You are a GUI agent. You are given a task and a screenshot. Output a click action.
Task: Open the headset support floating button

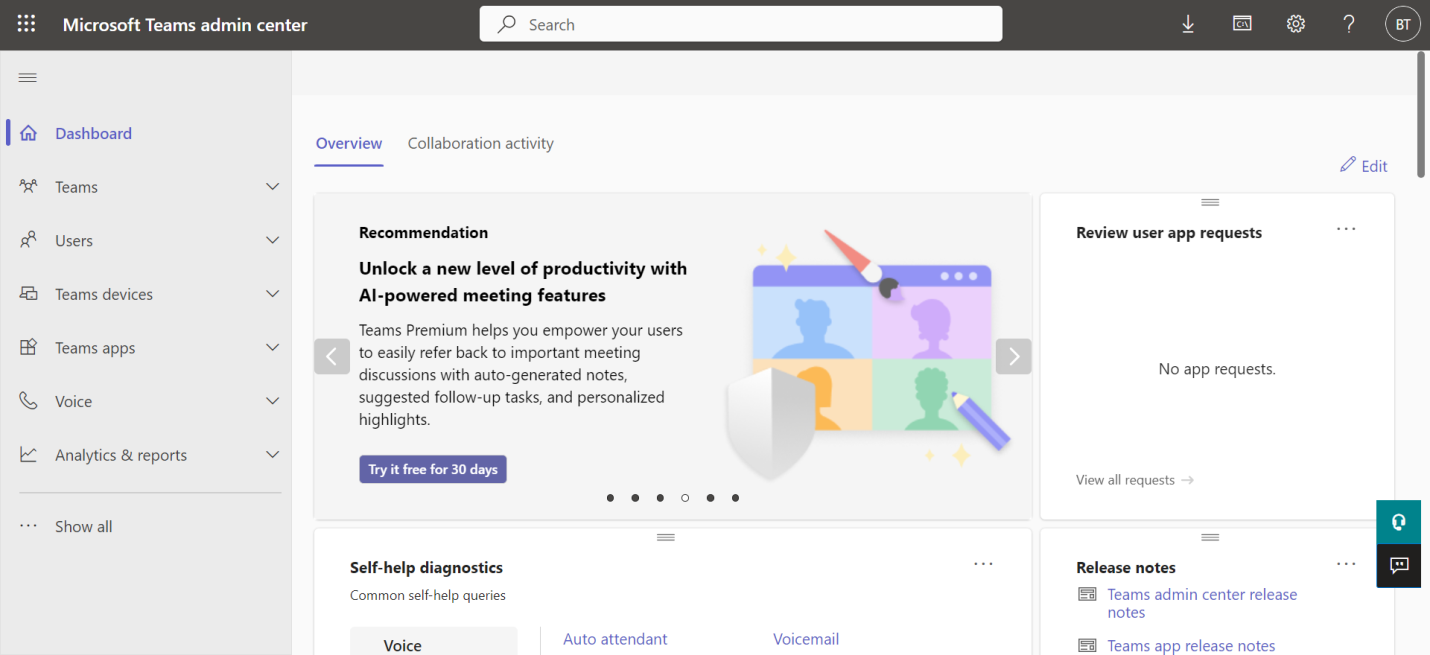(x=1399, y=522)
